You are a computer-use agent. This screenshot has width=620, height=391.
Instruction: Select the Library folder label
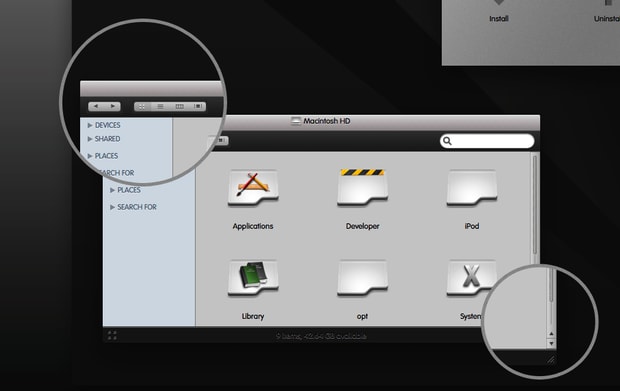click(x=253, y=316)
